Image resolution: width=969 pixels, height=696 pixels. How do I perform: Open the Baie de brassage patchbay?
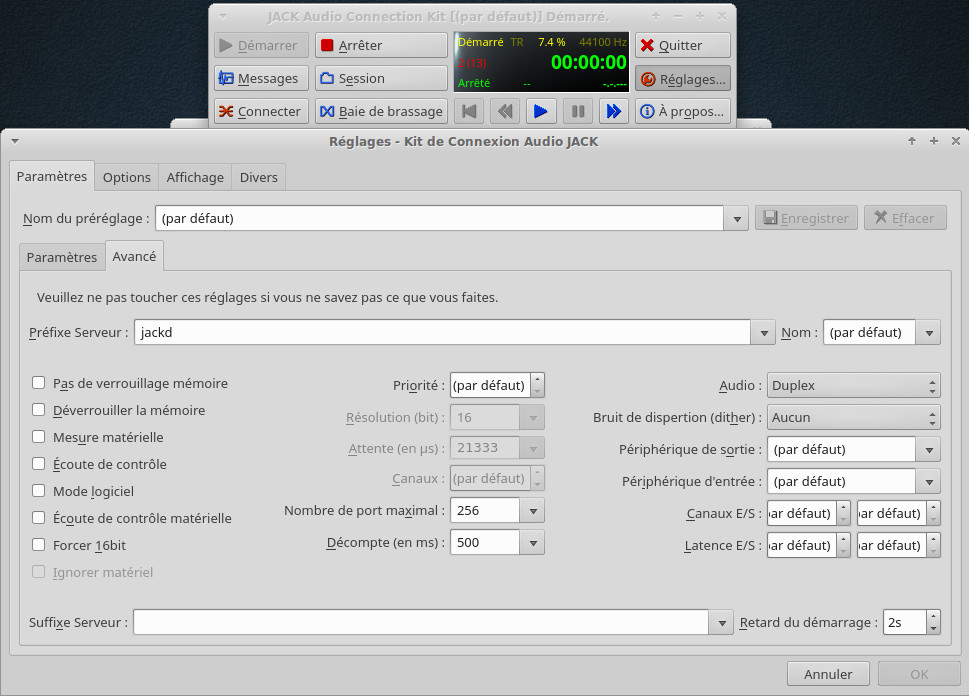pyautogui.click(x=381, y=111)
